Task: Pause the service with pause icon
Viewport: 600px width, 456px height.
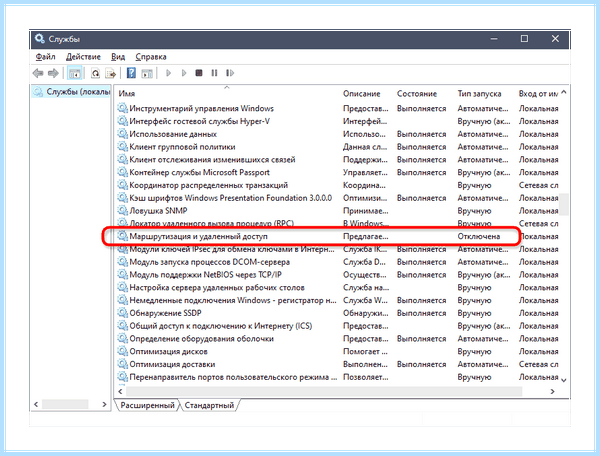Action: click(214, 73)
